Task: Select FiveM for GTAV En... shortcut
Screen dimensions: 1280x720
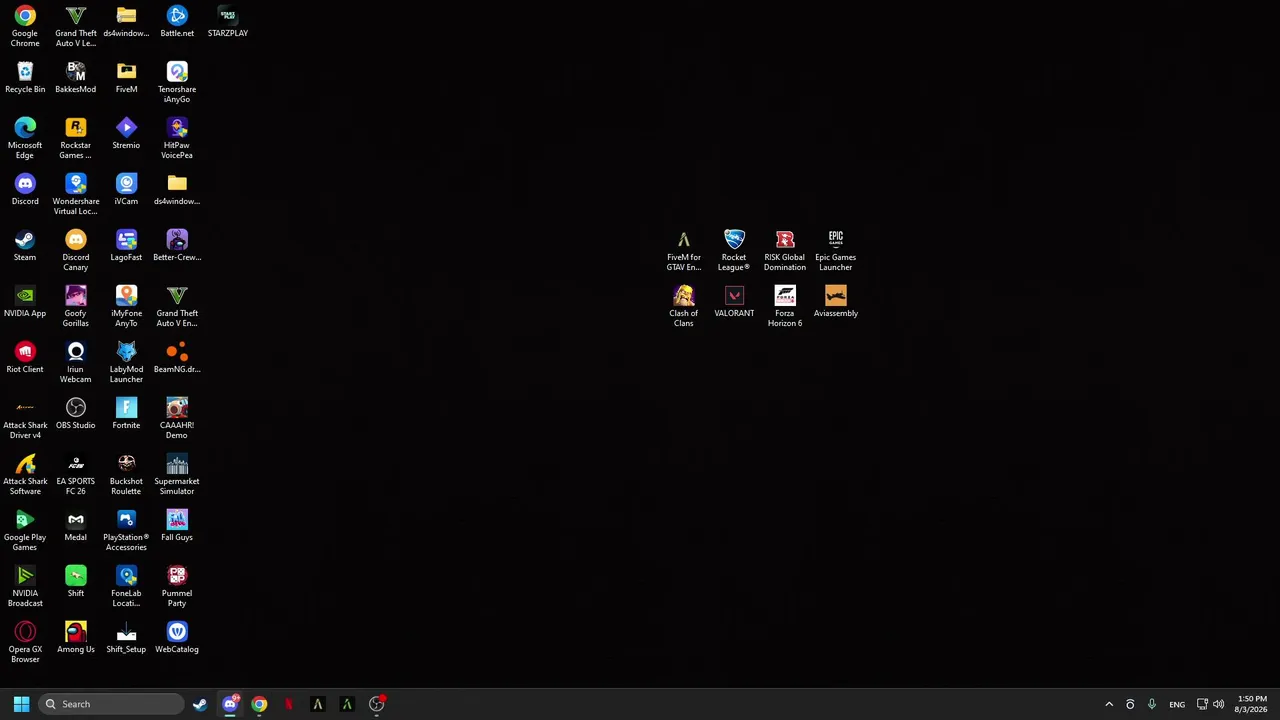Action: tap(684, 250)
